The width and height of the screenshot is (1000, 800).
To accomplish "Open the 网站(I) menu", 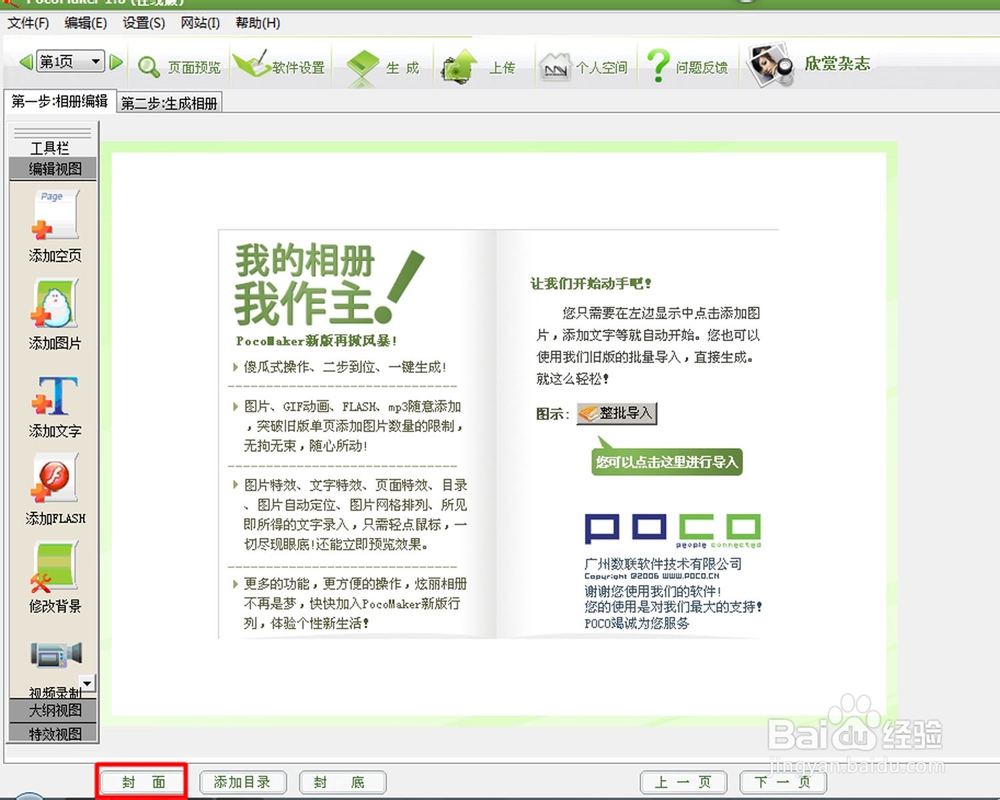I will (200, 23).
